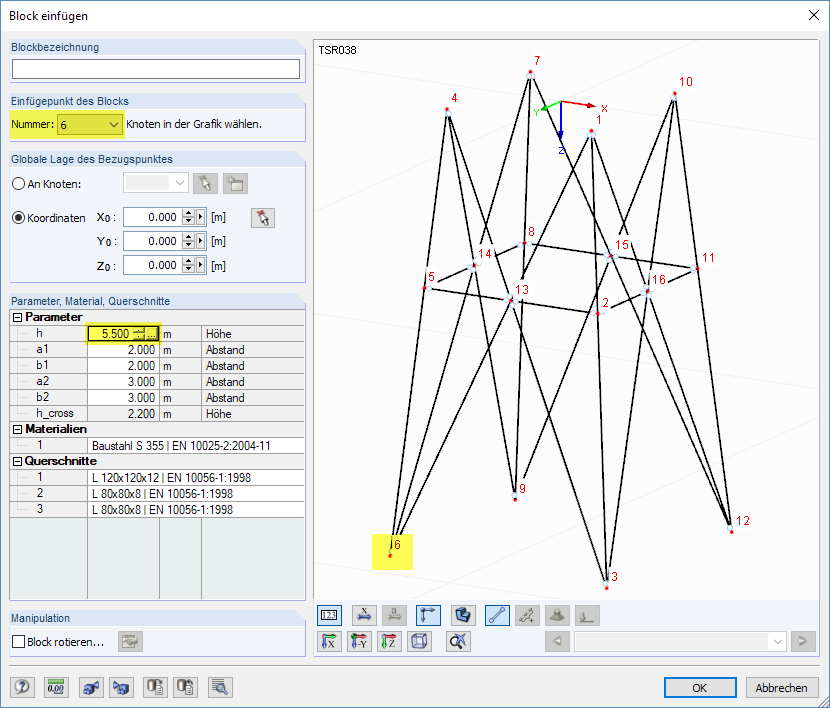Click the zoom-all magnifier icon
The height and width of the screenshot is (708, 830).
[458, 642]
